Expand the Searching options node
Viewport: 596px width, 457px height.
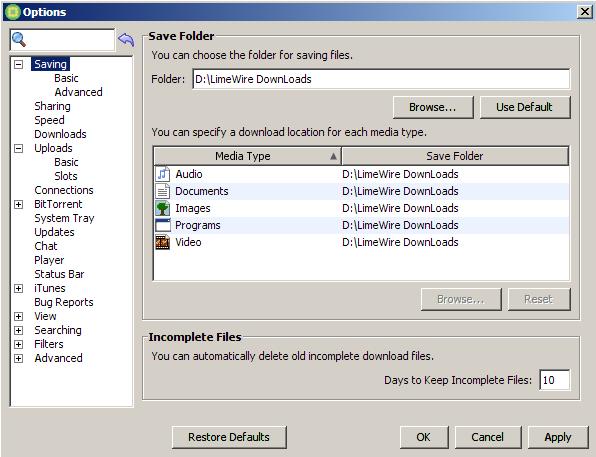[x=18, y=330]
